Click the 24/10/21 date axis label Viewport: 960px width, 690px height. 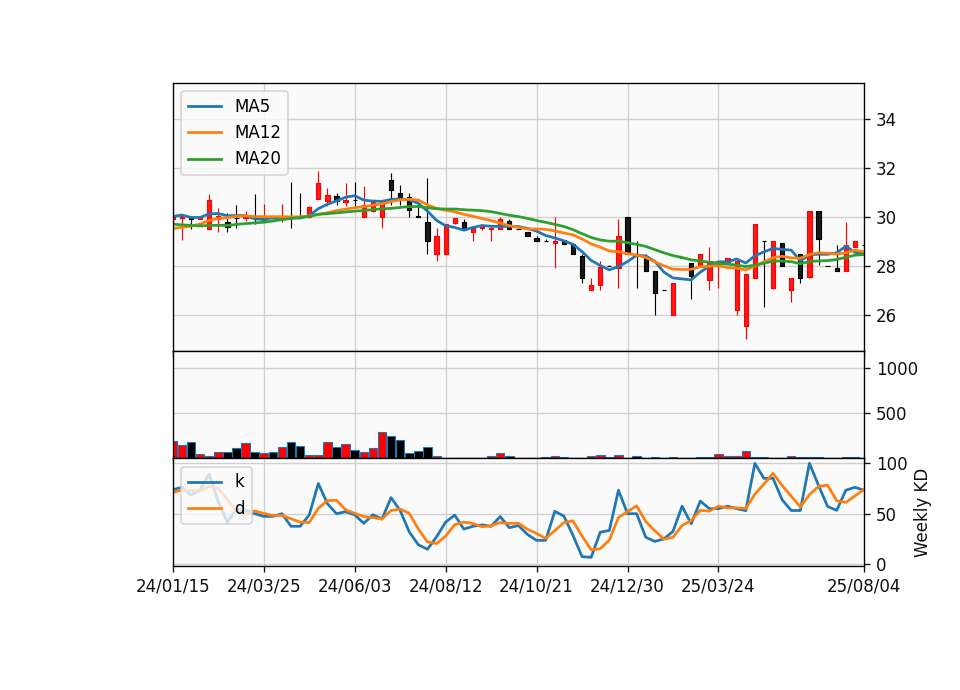tap(536, 586)
